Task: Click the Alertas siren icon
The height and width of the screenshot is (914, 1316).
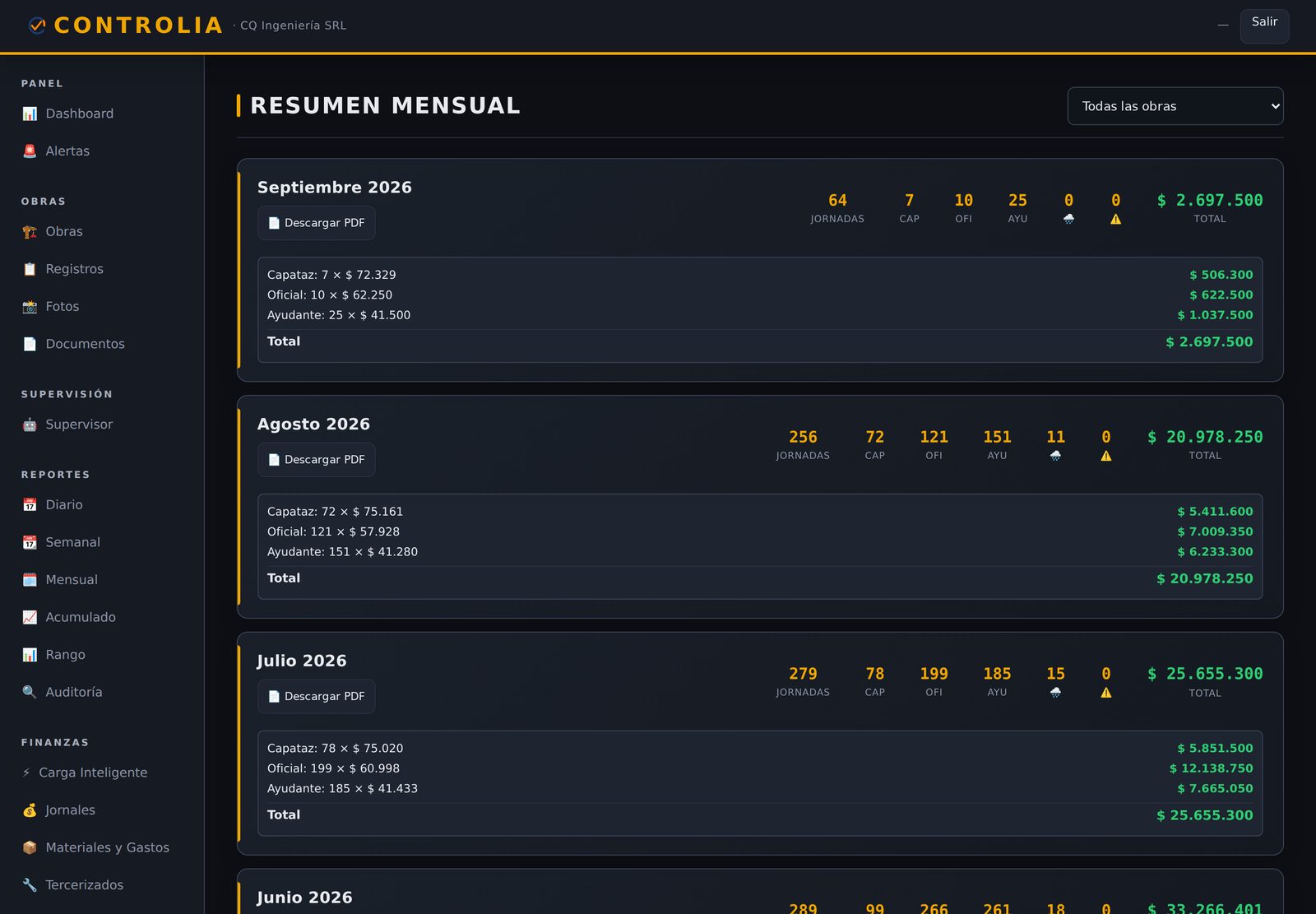Action: (x=30, y=151)
